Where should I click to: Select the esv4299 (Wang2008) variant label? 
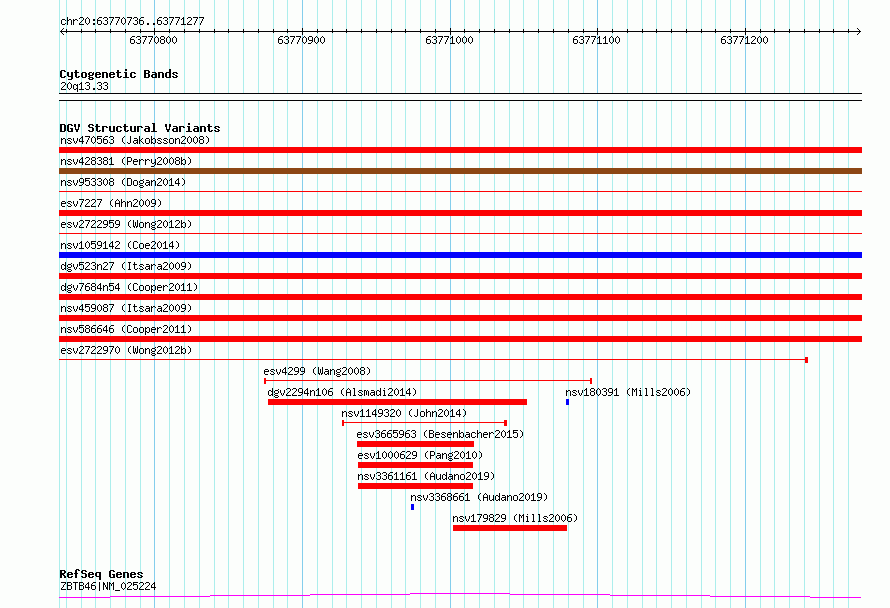click(317, 371)
